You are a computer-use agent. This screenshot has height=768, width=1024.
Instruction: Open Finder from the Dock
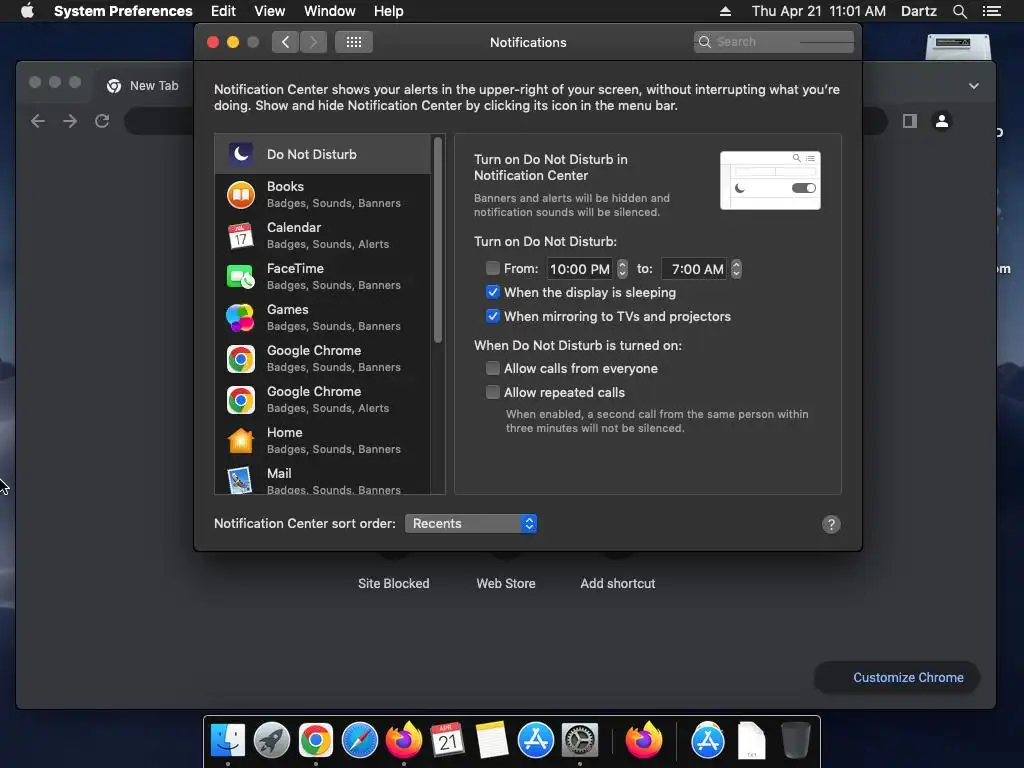(x=227, y=740)
